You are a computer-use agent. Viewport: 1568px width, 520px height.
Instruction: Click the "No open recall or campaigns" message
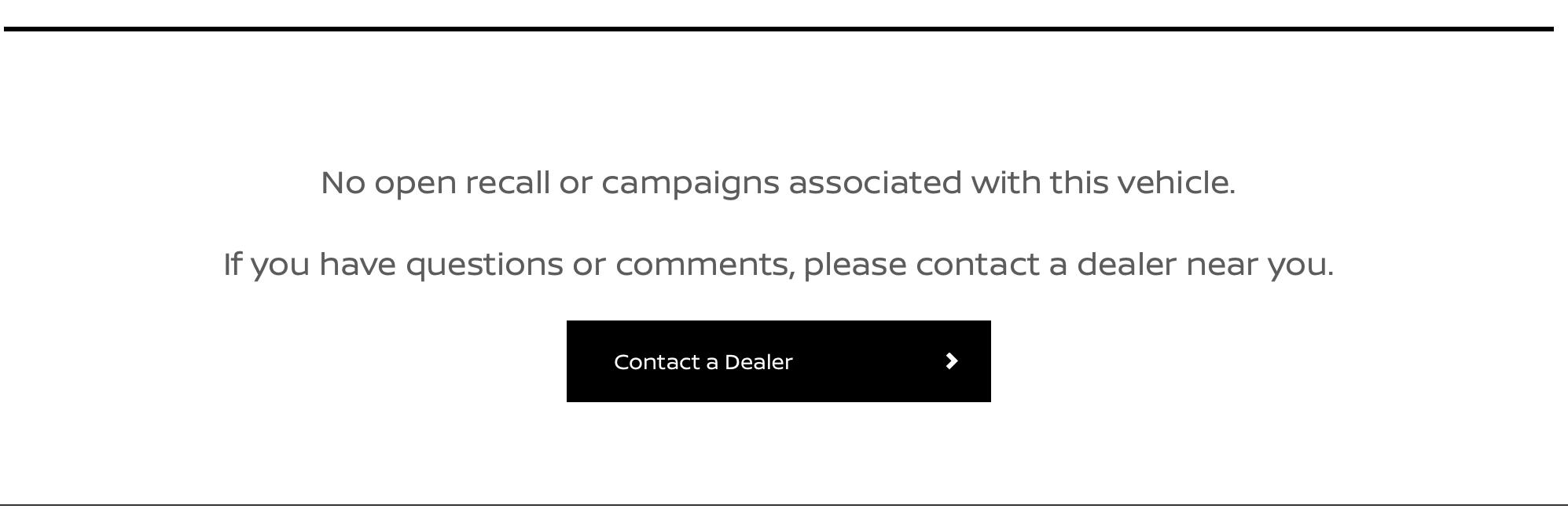[778, 184]
